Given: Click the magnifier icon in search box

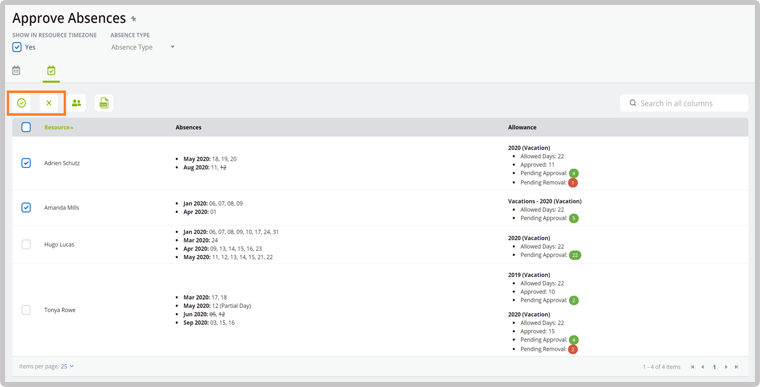Looking at the screenshot, I should [x=633, y=103].
